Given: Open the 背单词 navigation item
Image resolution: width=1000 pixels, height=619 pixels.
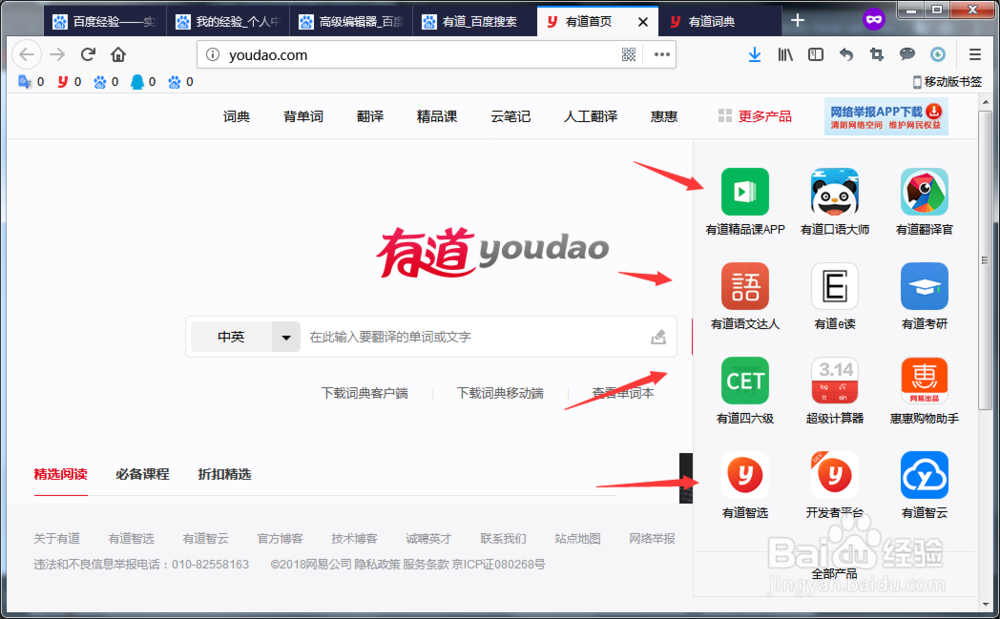Looking at the screenshot, I should tap(303, 117).
